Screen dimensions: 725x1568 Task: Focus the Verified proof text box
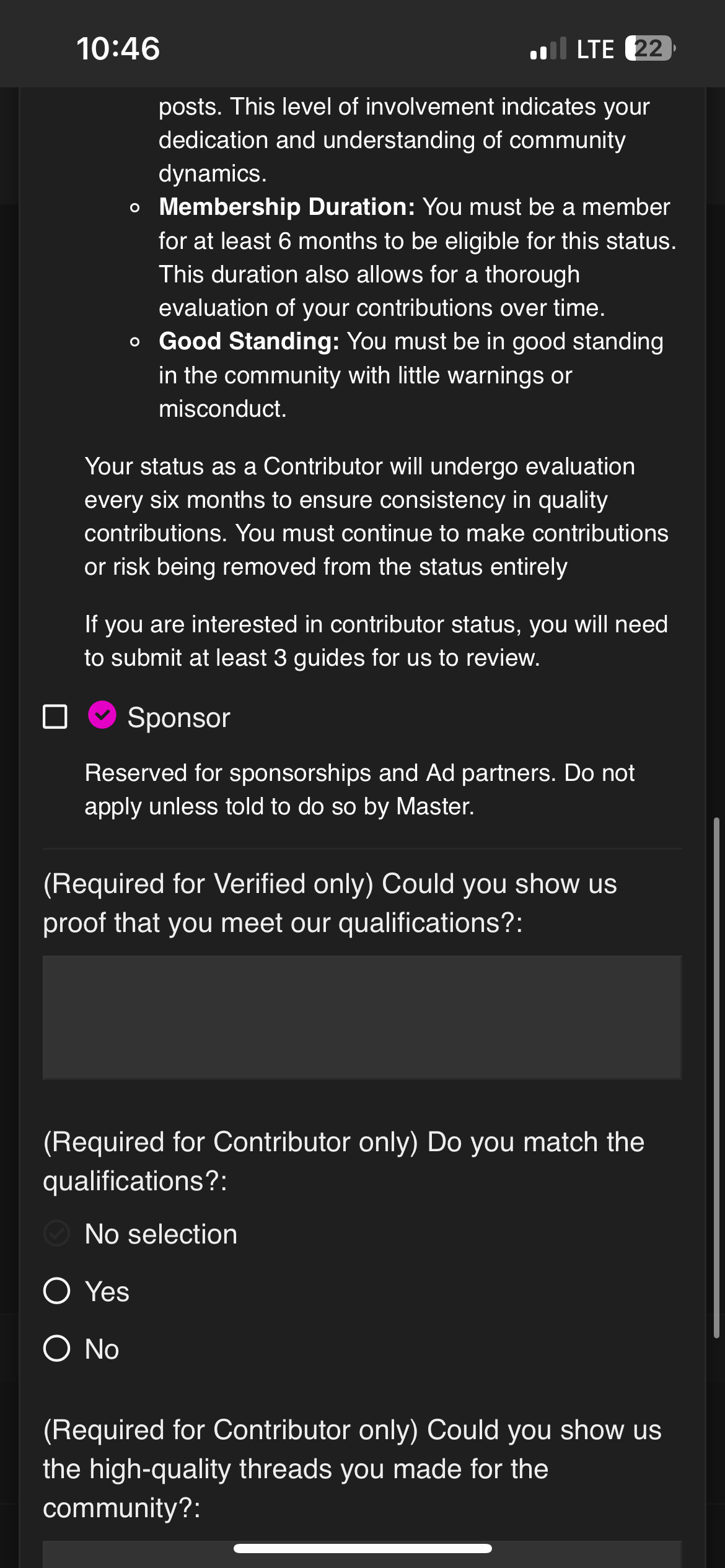(362, 1017)
